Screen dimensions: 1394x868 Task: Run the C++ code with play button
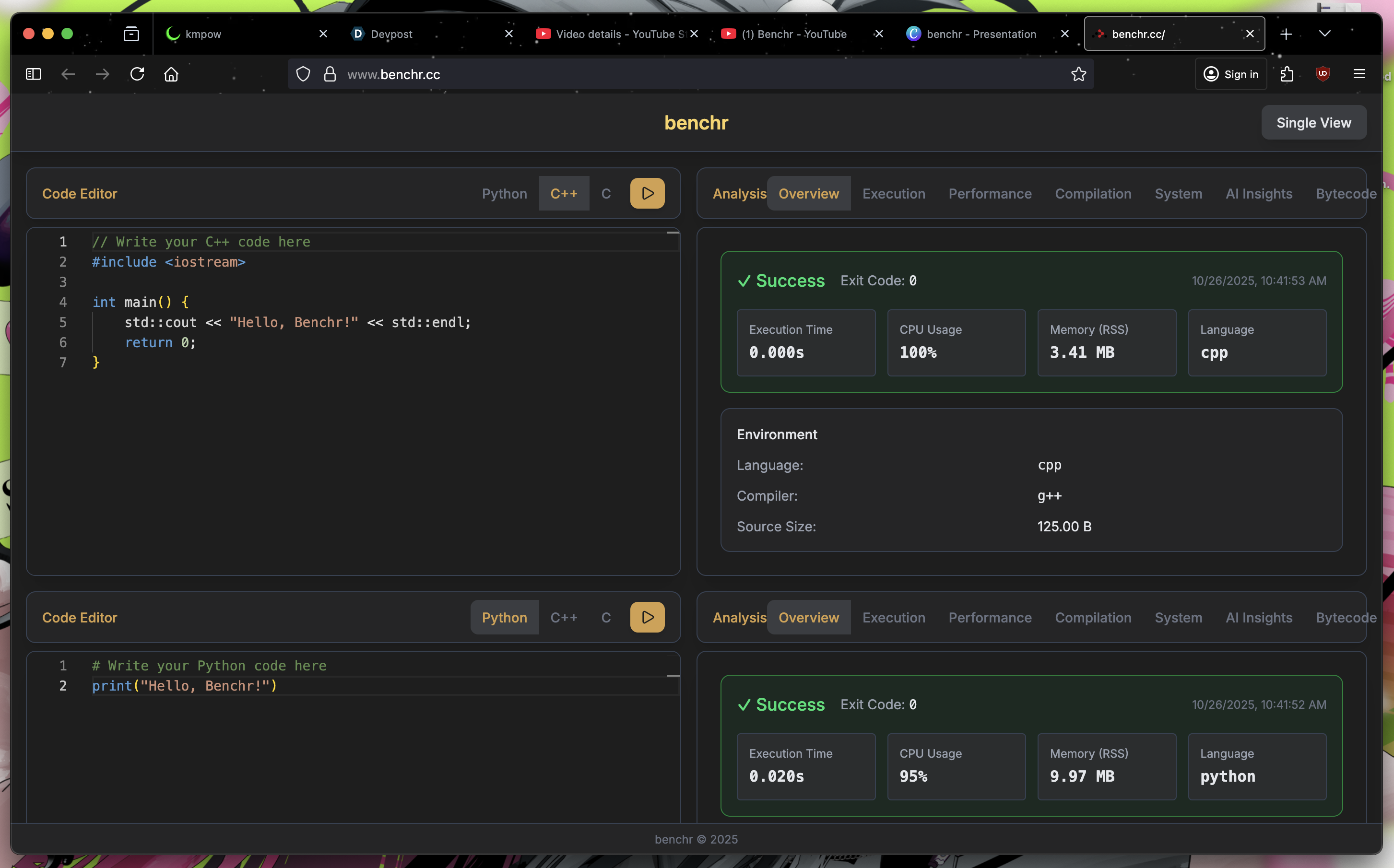tap(647, 193)
